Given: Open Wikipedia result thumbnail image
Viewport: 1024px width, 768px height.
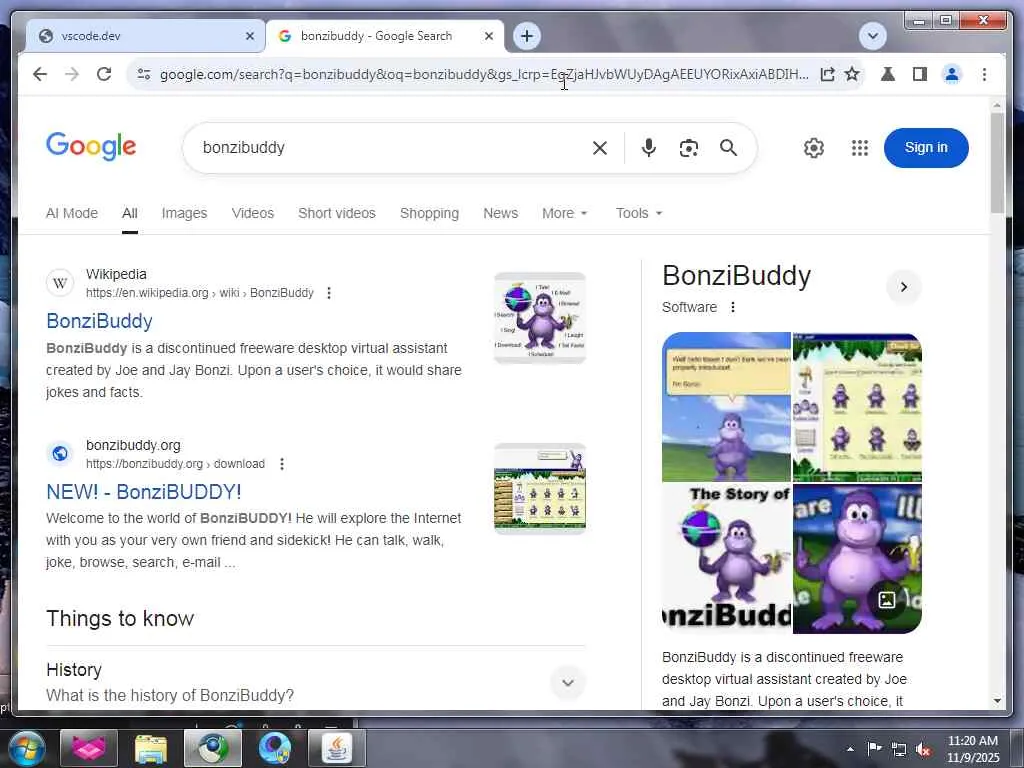Looking at the screenshot, I should [540, 318].
